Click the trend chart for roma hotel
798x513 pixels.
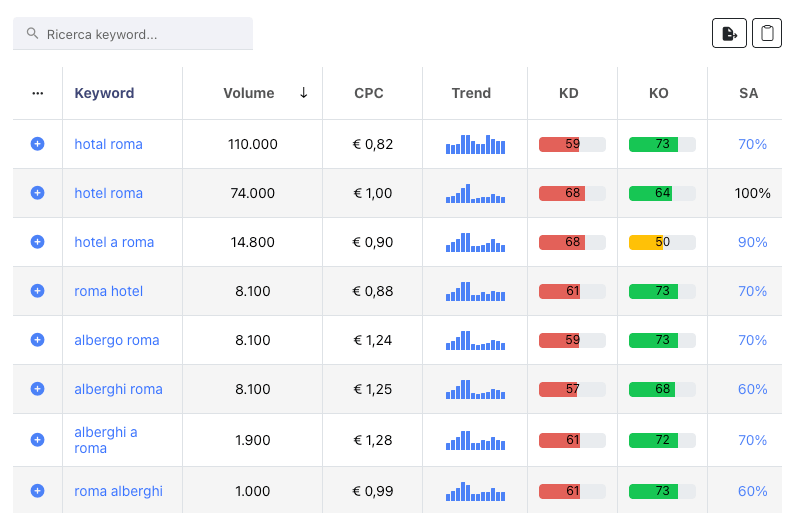pyautogui.click(x=475, y=291)
